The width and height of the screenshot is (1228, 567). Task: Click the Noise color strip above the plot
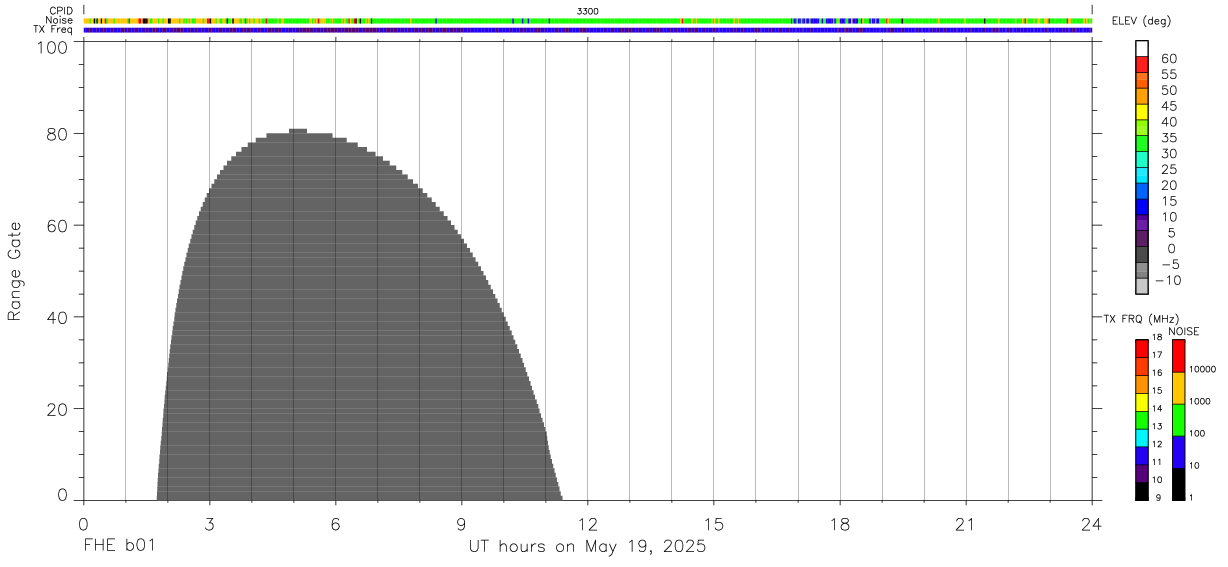coord(587,20)
